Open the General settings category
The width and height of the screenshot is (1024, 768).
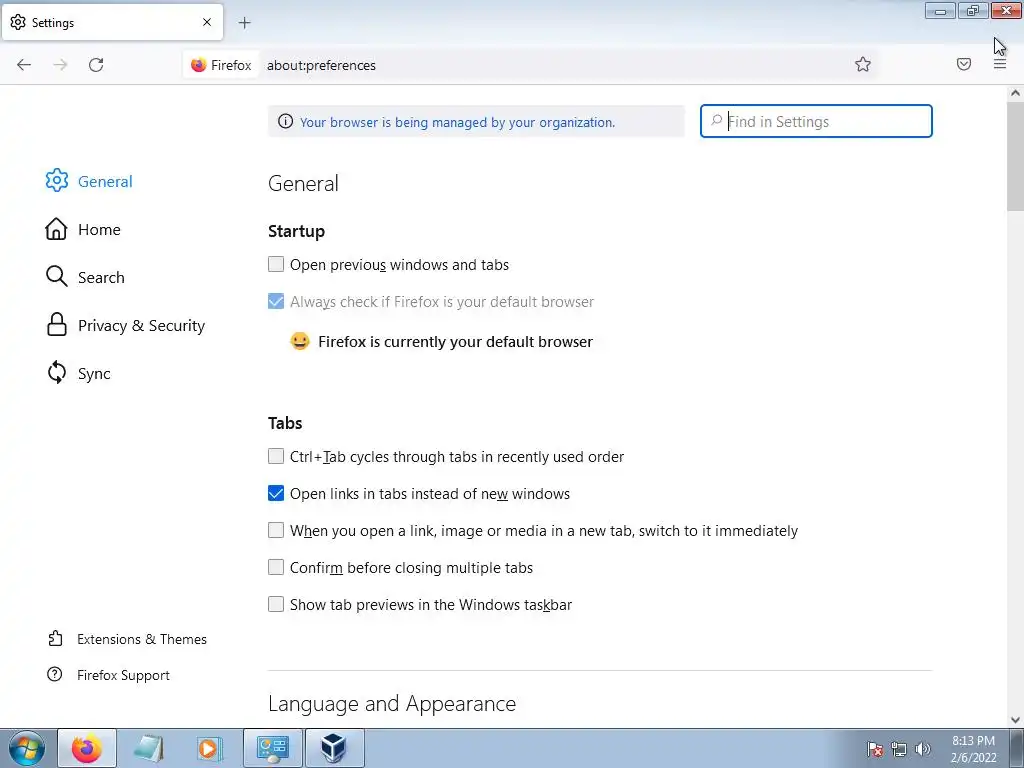(89, 181)
